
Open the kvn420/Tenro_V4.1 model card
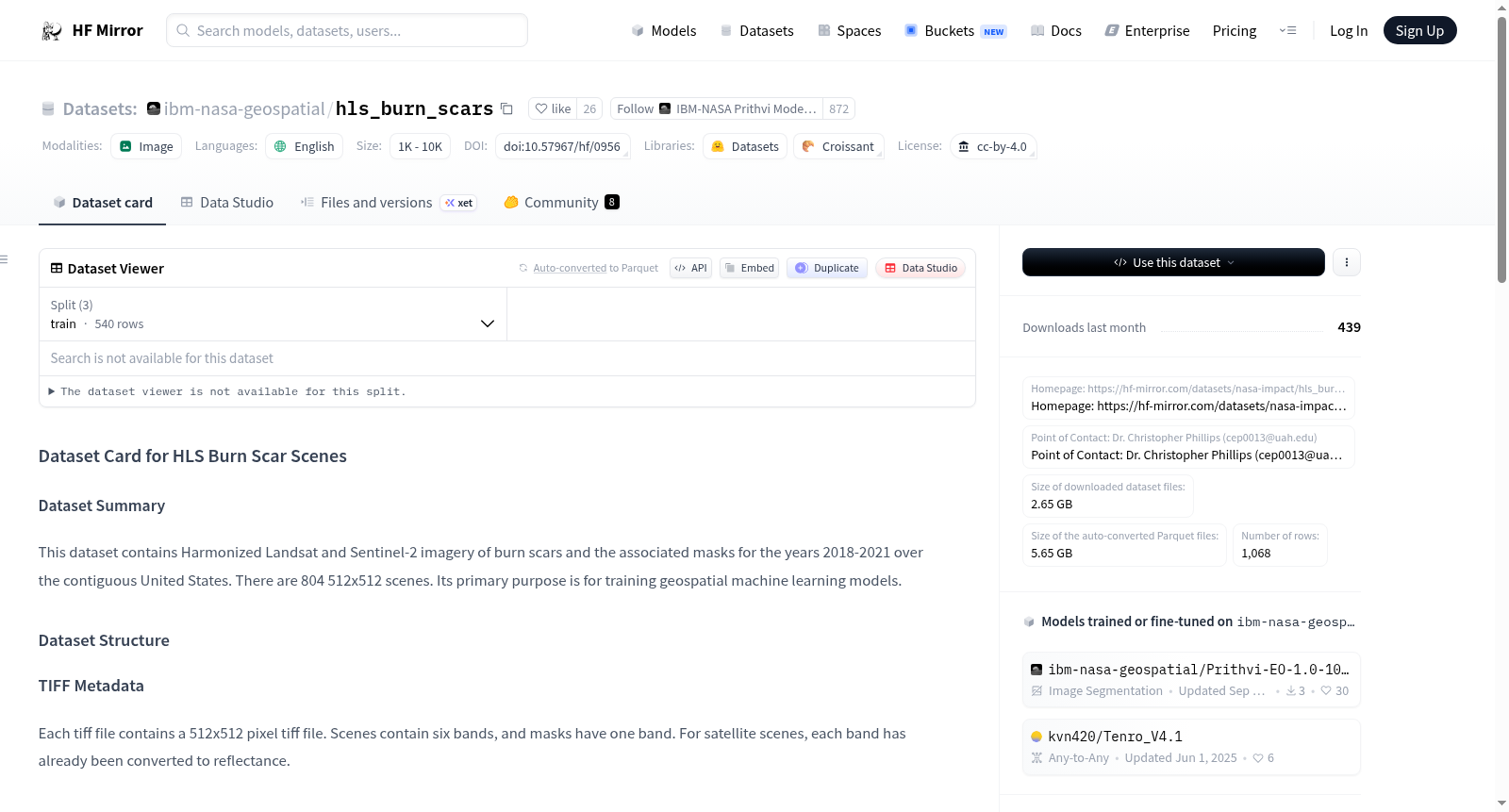[1191, 747]
